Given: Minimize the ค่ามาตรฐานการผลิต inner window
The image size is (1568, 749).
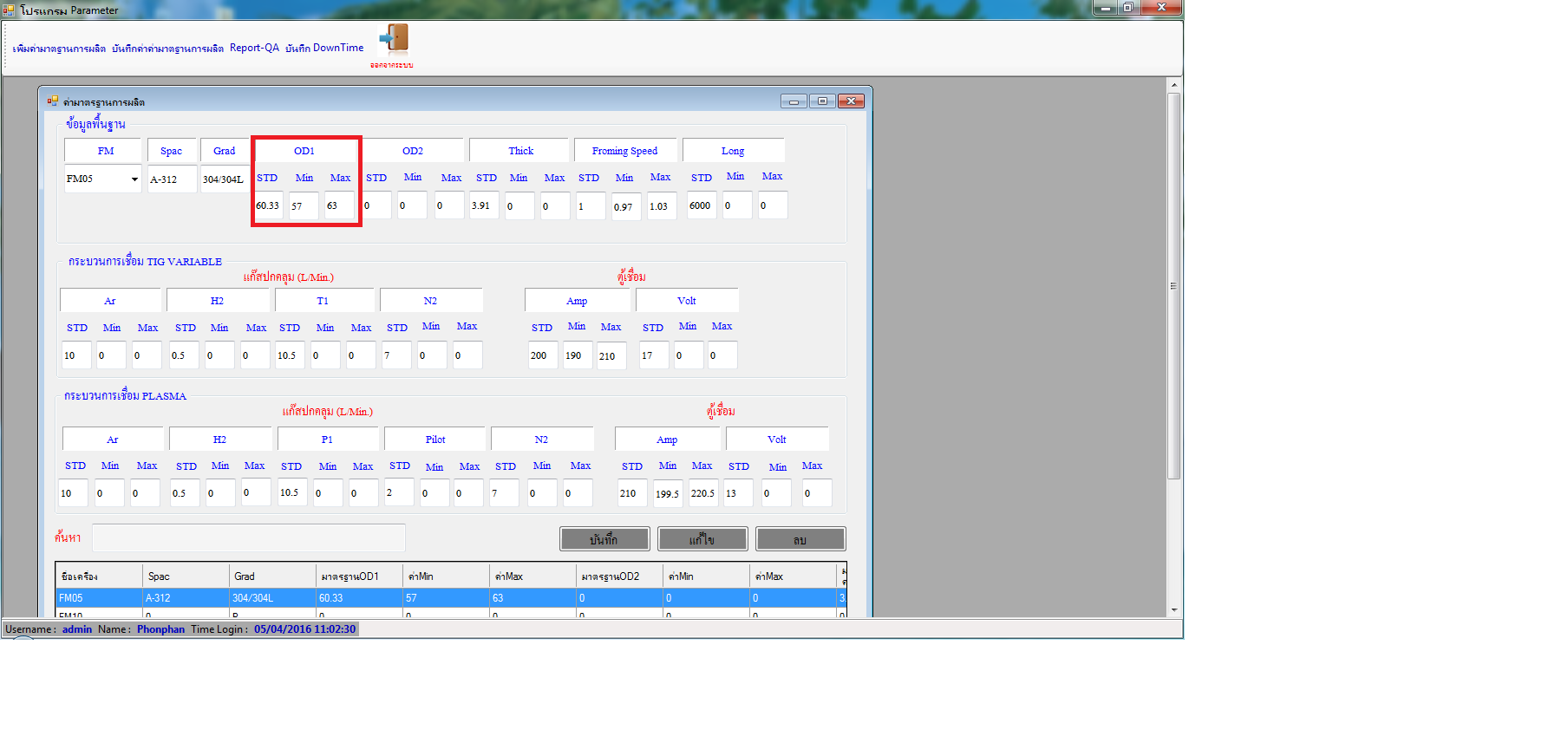Looking at the screenshot, I should (794, 101).
